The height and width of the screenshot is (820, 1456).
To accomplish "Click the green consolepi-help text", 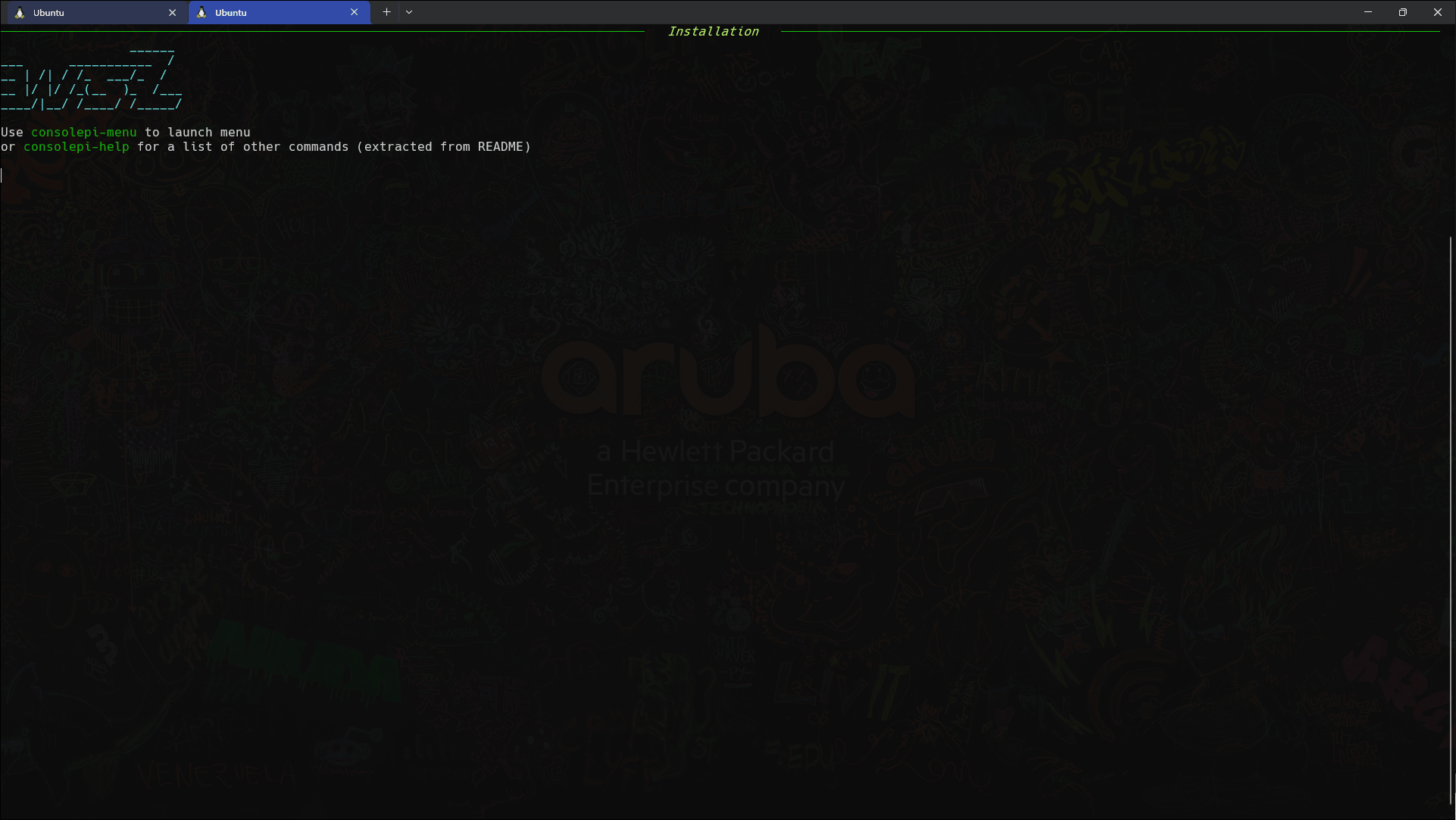I will pos(76,147).
